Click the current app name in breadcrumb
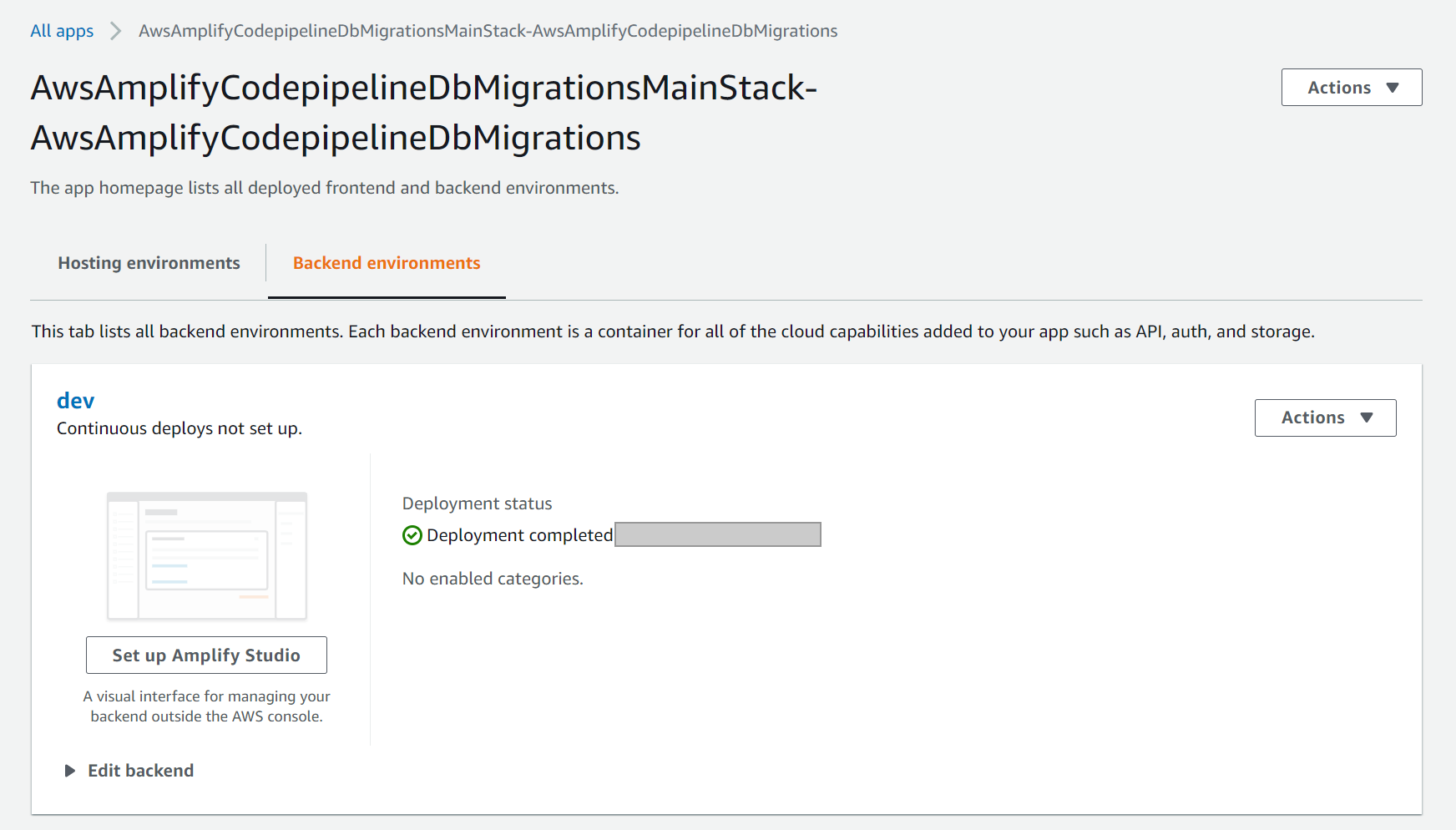Viewport: 1456px width, 830px height. 488,31
